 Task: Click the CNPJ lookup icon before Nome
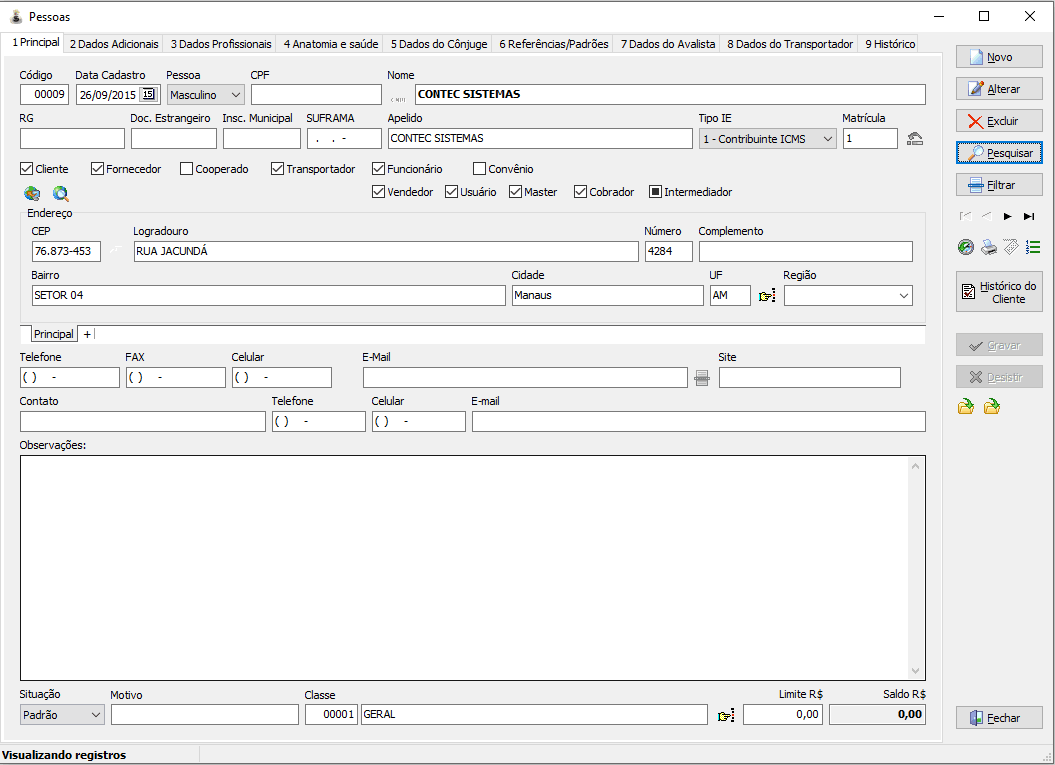coord(398,98)
